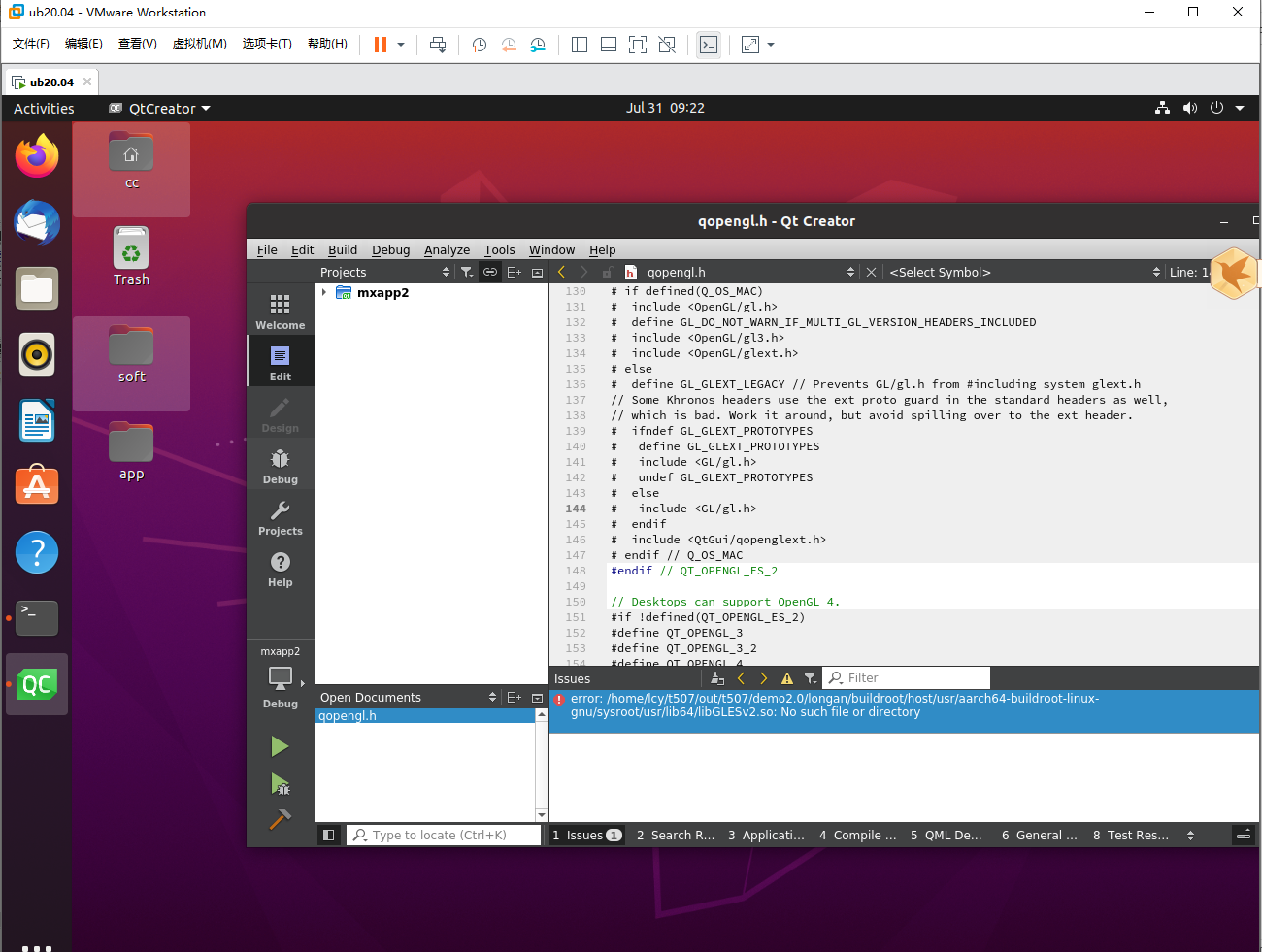Open the Application Output pane
The height and width of the screenshot is (952, 1262).
(x=767, y=835)
